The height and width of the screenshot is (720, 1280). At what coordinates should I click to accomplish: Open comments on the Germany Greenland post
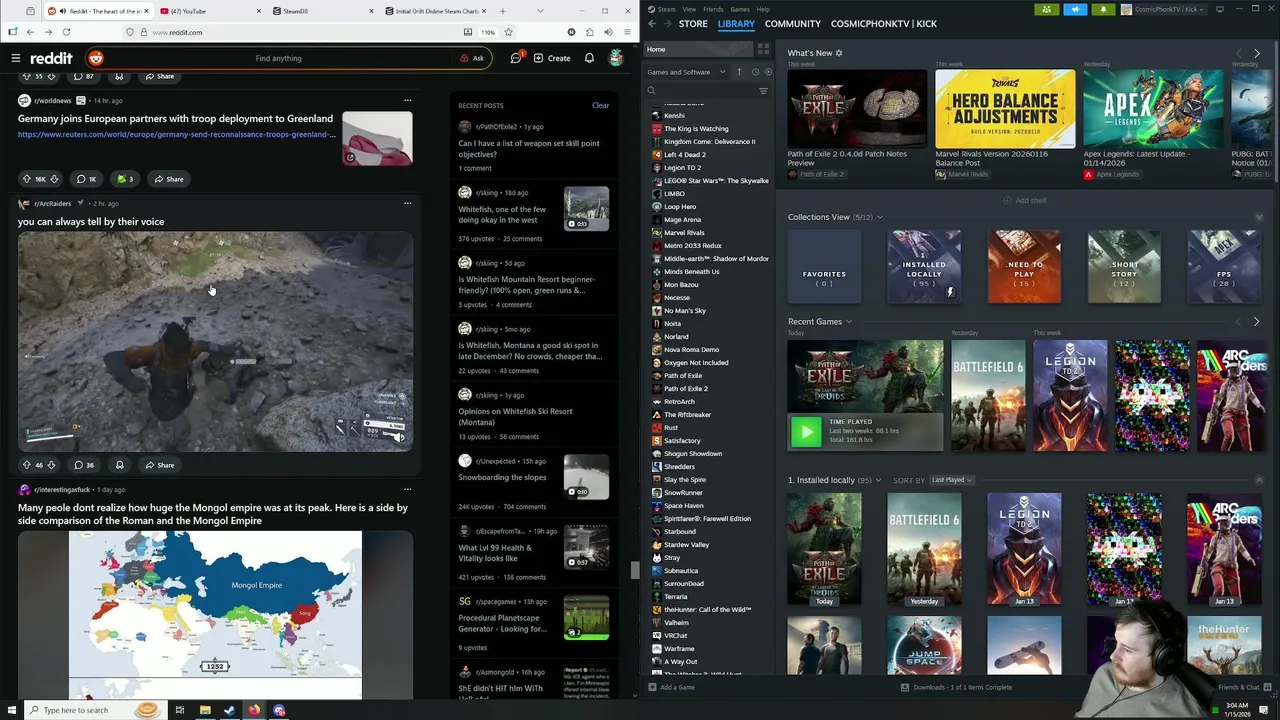tap(86, 179)
